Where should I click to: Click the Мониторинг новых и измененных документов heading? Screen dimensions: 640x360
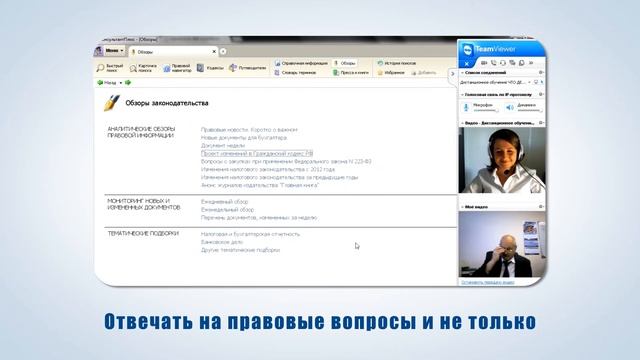(x=144, y=204)
